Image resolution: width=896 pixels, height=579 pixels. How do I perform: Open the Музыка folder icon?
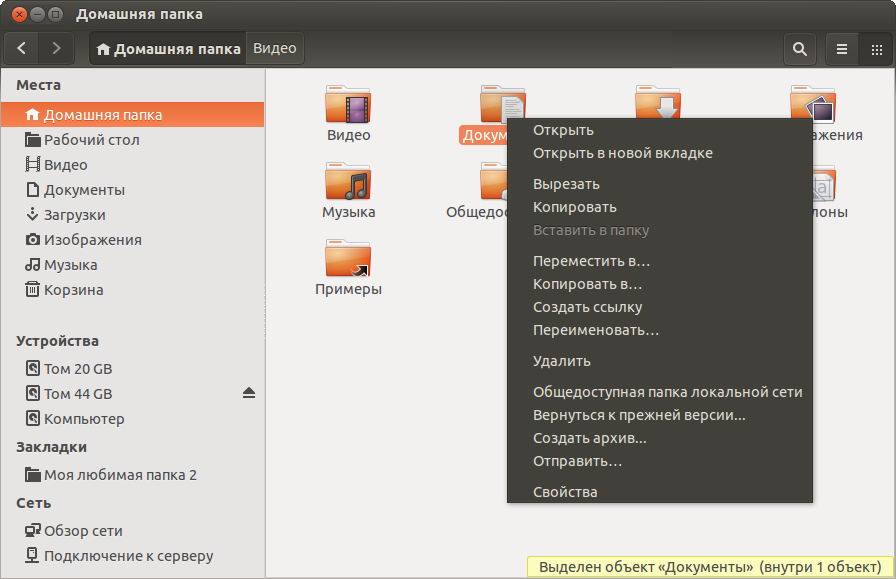point(348,183)
